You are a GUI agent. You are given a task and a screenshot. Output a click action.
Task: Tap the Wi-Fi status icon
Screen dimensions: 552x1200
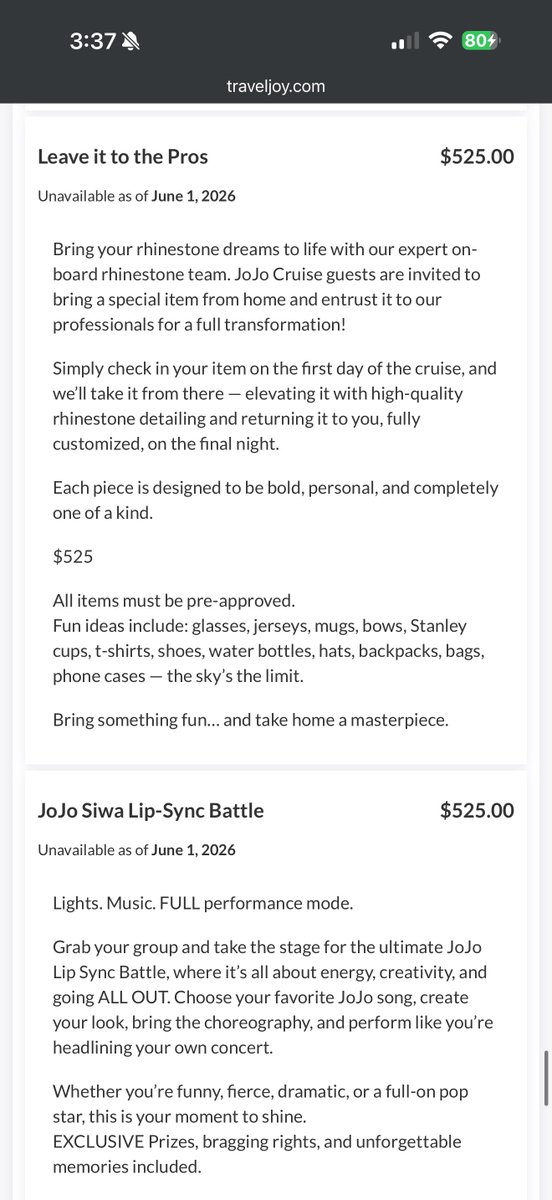(438, 41)
